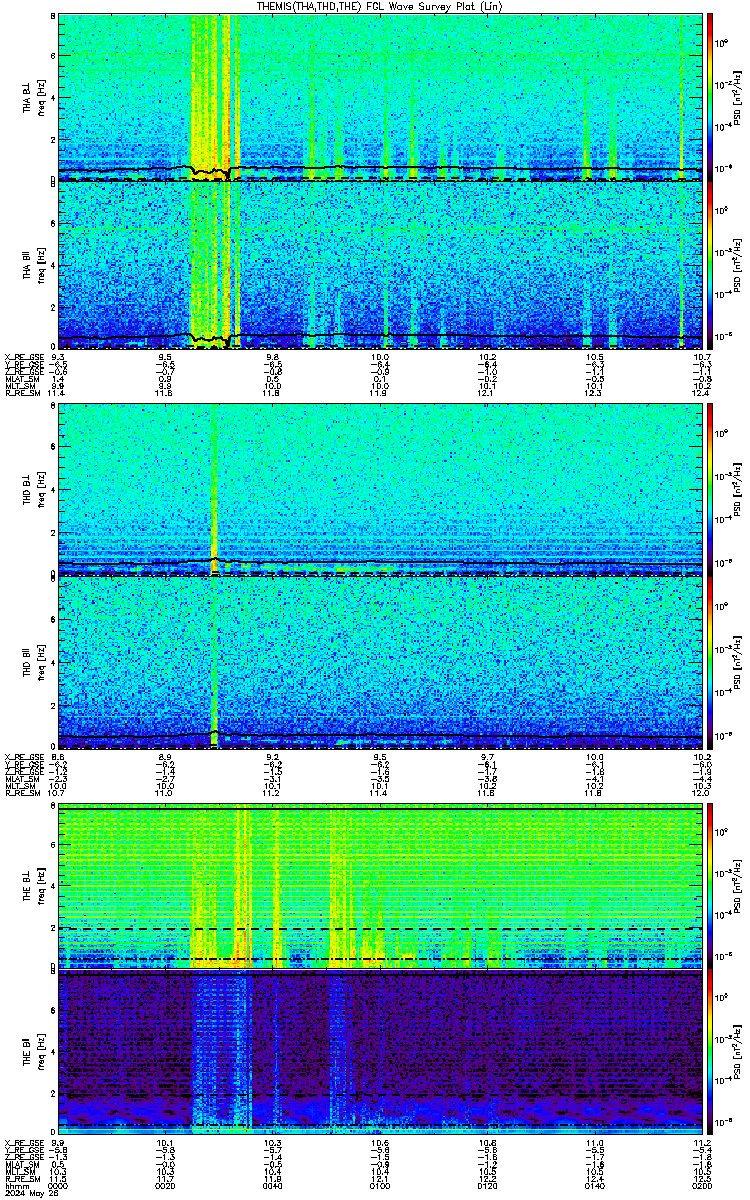
Task: Click the '0020' time tick label
Action: point(166,1185)
